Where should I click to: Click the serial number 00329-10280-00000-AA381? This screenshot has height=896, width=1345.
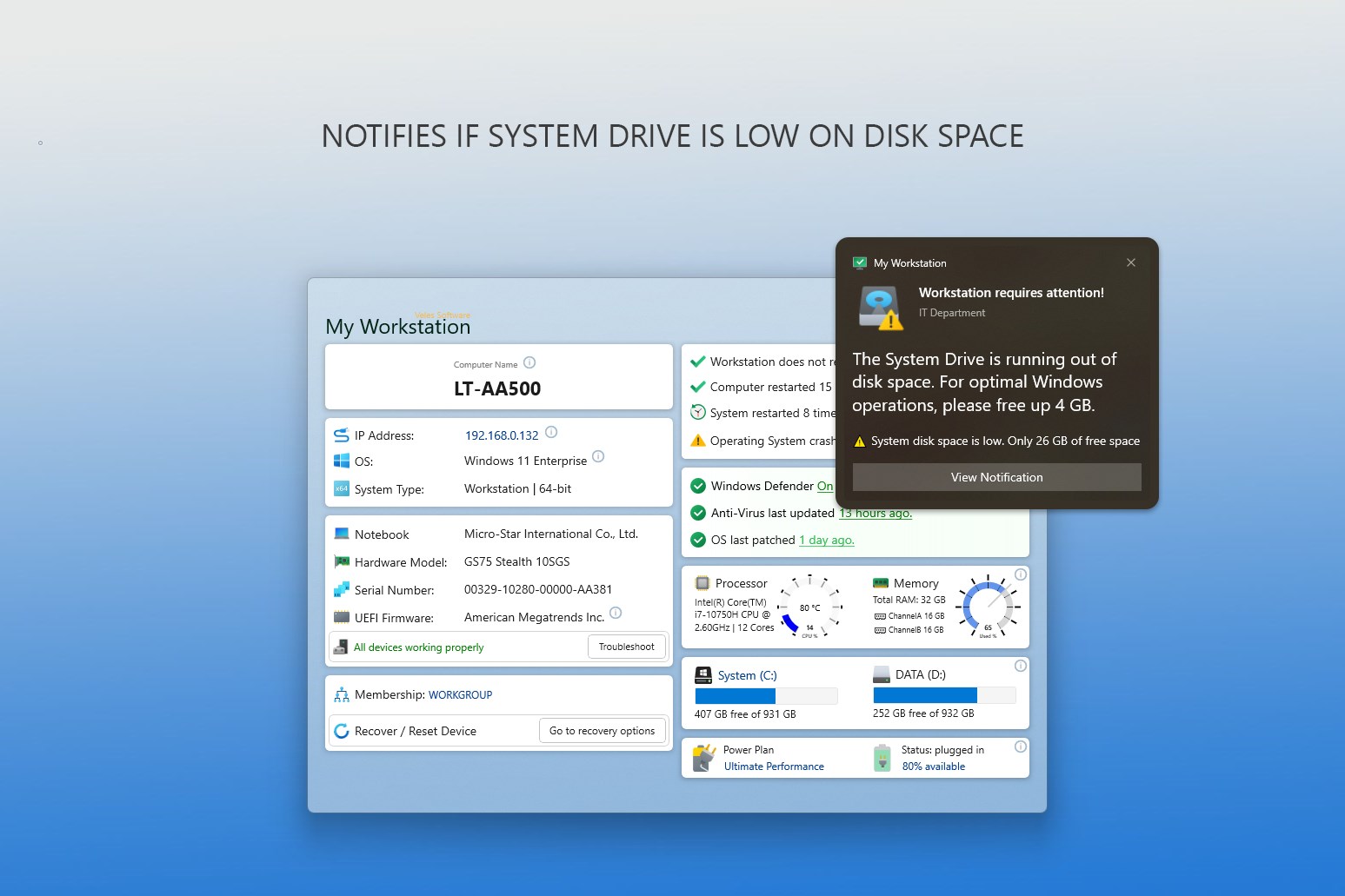pyautogui.click(x=538, y=589)
